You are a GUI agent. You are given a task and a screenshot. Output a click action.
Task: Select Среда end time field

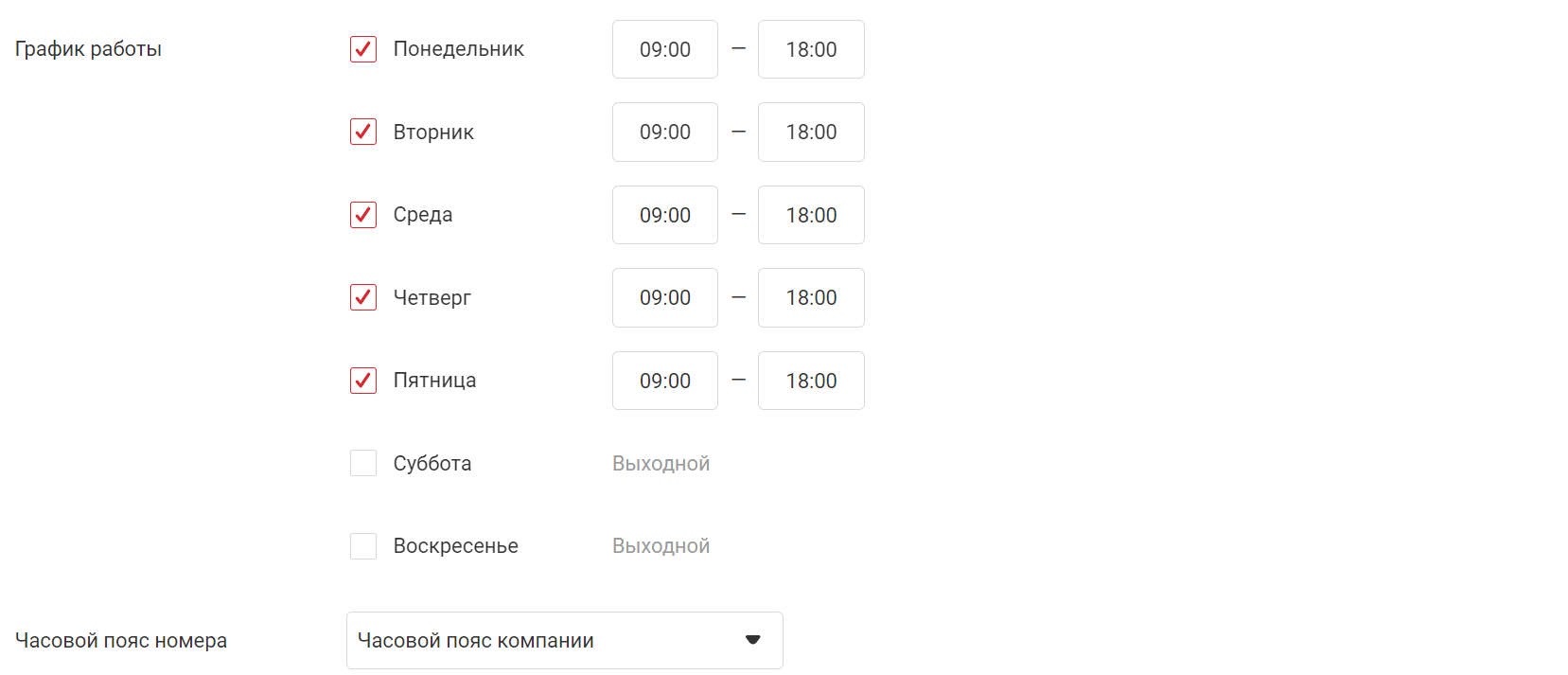pos(811,215)
